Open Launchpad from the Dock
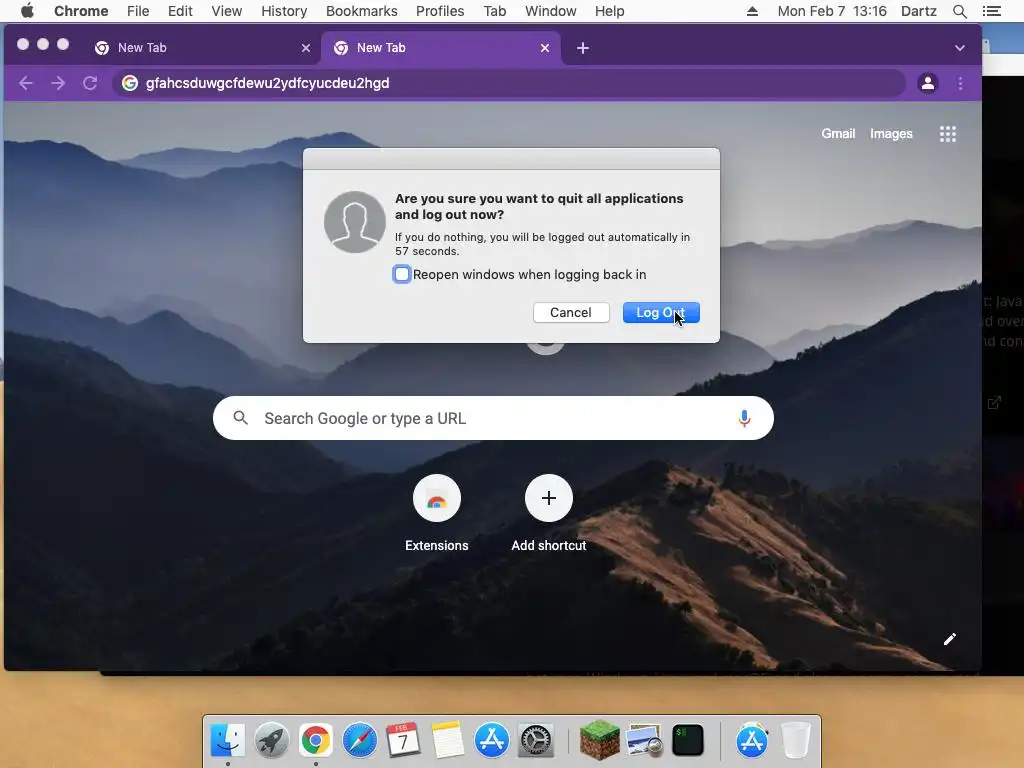1024x768 pixels. pos(272,741)
